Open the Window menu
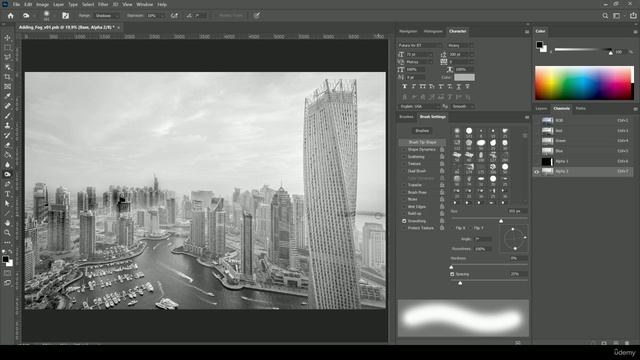This screenshot has width=640, height=360. tap(144, 4)
